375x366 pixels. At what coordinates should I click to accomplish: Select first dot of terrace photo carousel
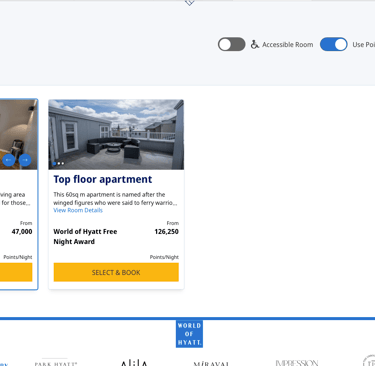[54, 163]
